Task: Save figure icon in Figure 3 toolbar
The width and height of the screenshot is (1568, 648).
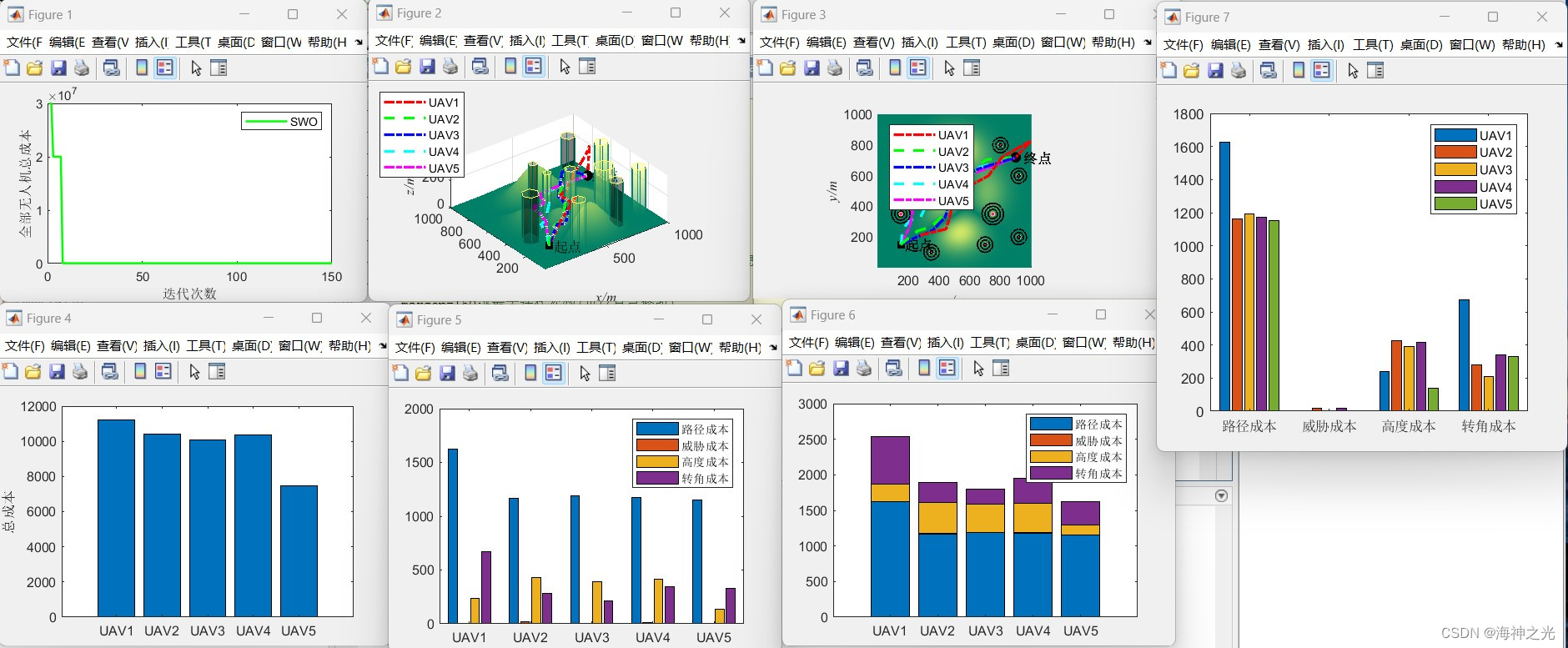Action: [x=812, y=68]
